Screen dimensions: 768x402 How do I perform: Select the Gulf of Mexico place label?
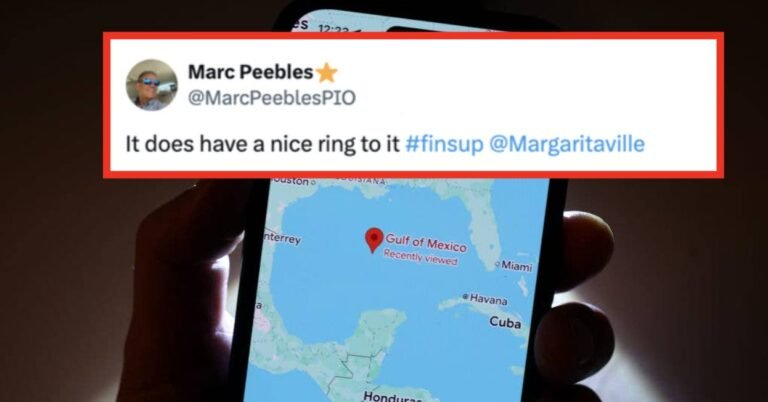click(426, 242)
